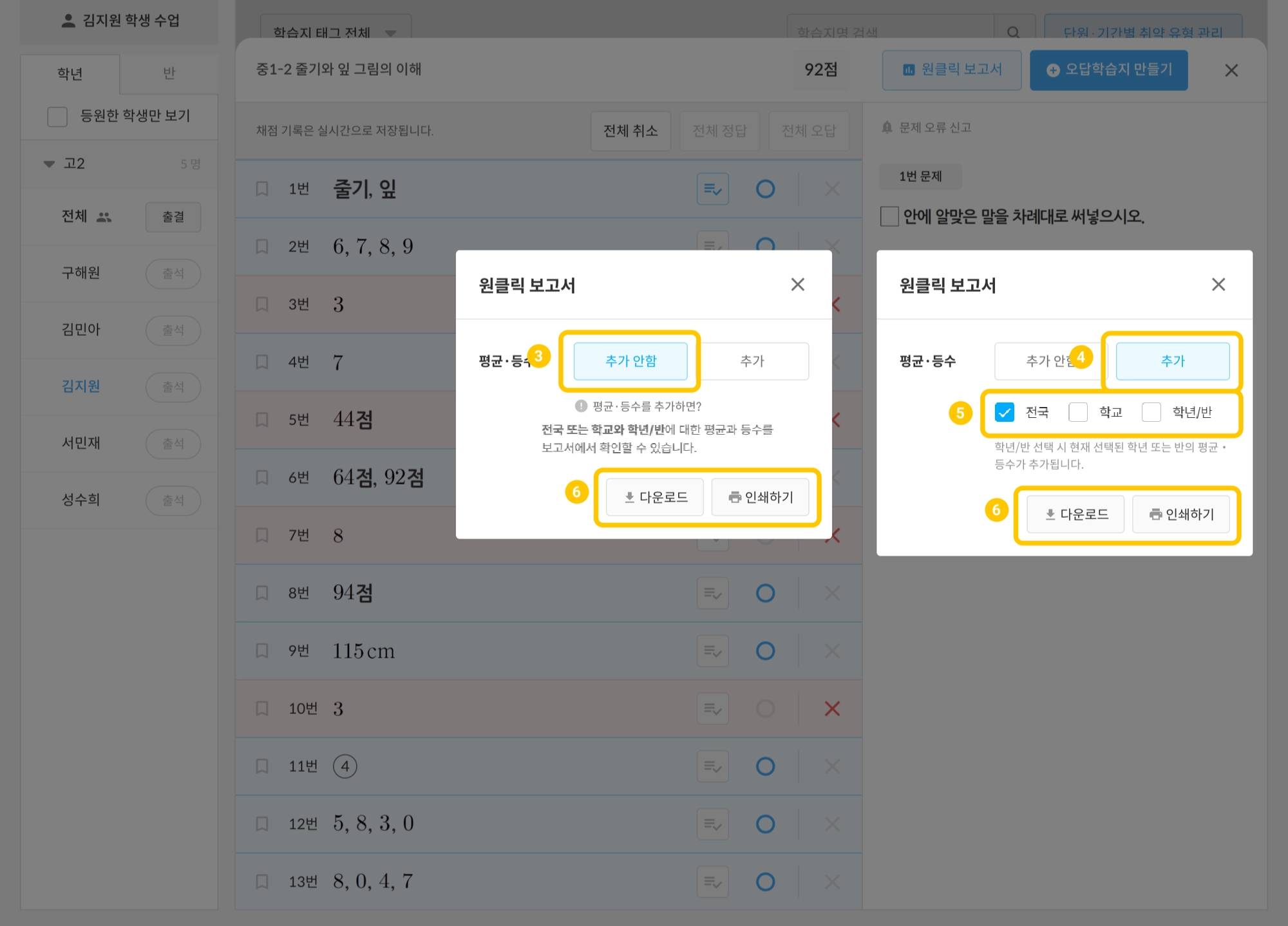Check the 학년/반 checkbox
Viewport: 1288px width, 926px height.
click(1151, 412)
